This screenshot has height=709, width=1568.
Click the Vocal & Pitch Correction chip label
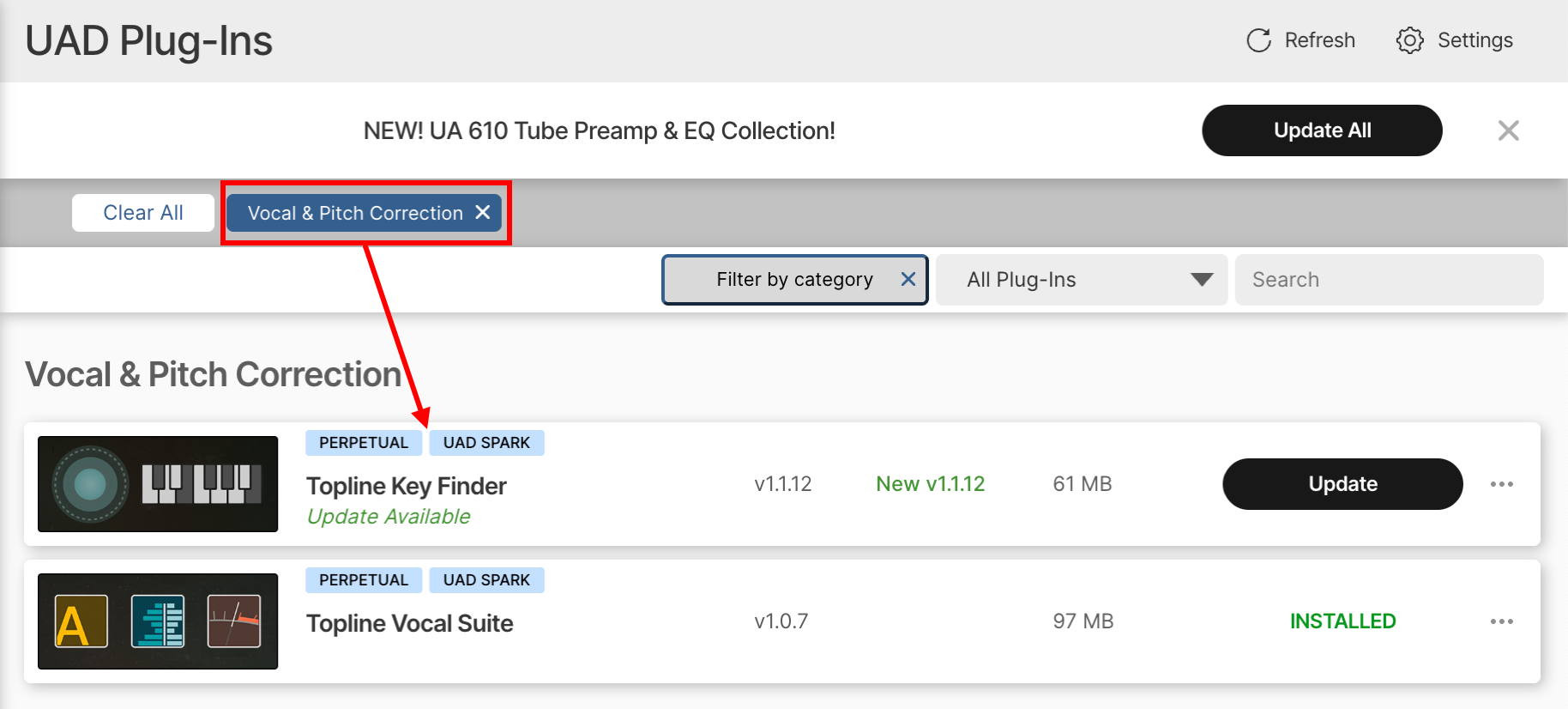click(x=355, y=213)
